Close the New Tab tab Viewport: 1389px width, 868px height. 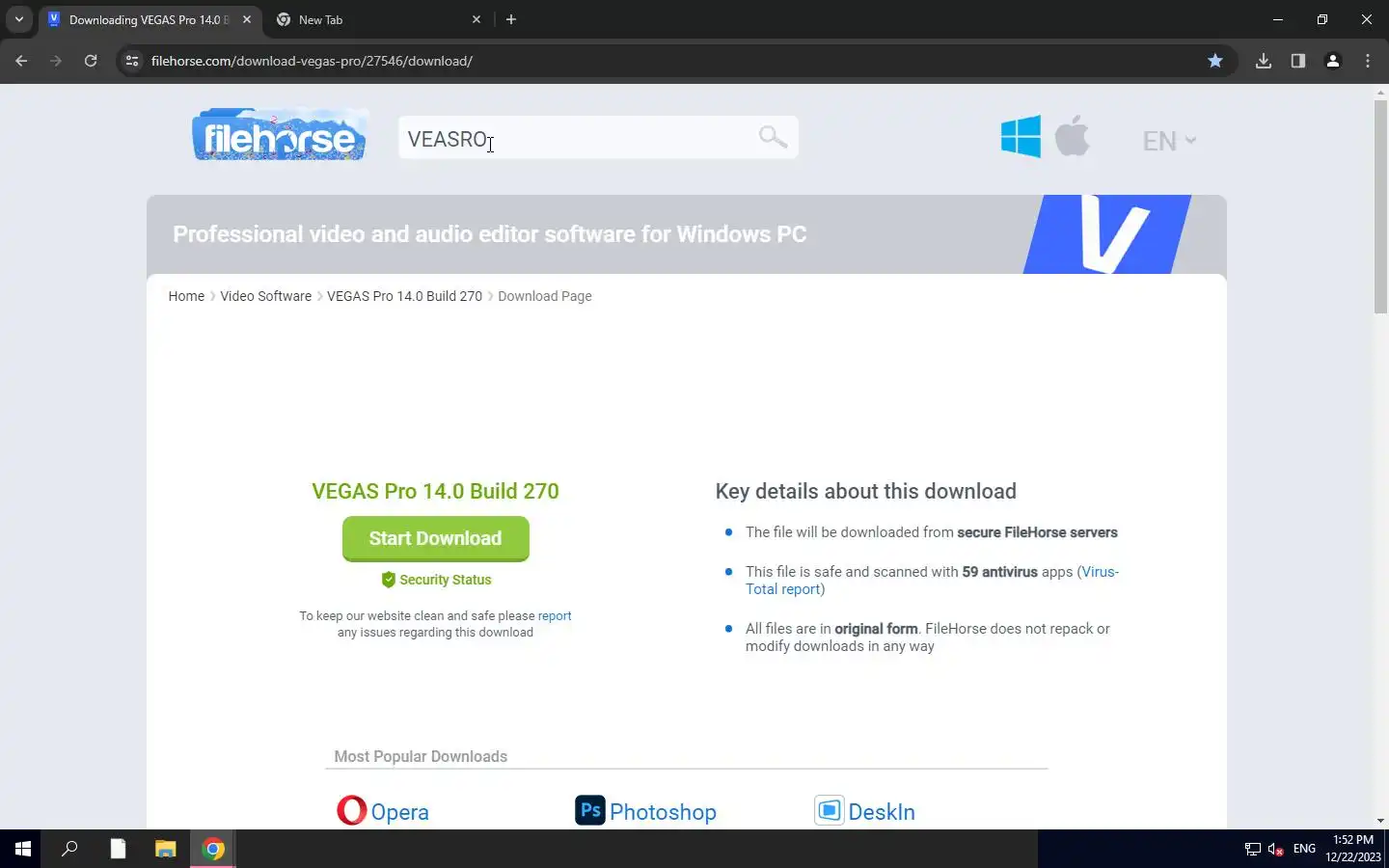pos(477,19)
